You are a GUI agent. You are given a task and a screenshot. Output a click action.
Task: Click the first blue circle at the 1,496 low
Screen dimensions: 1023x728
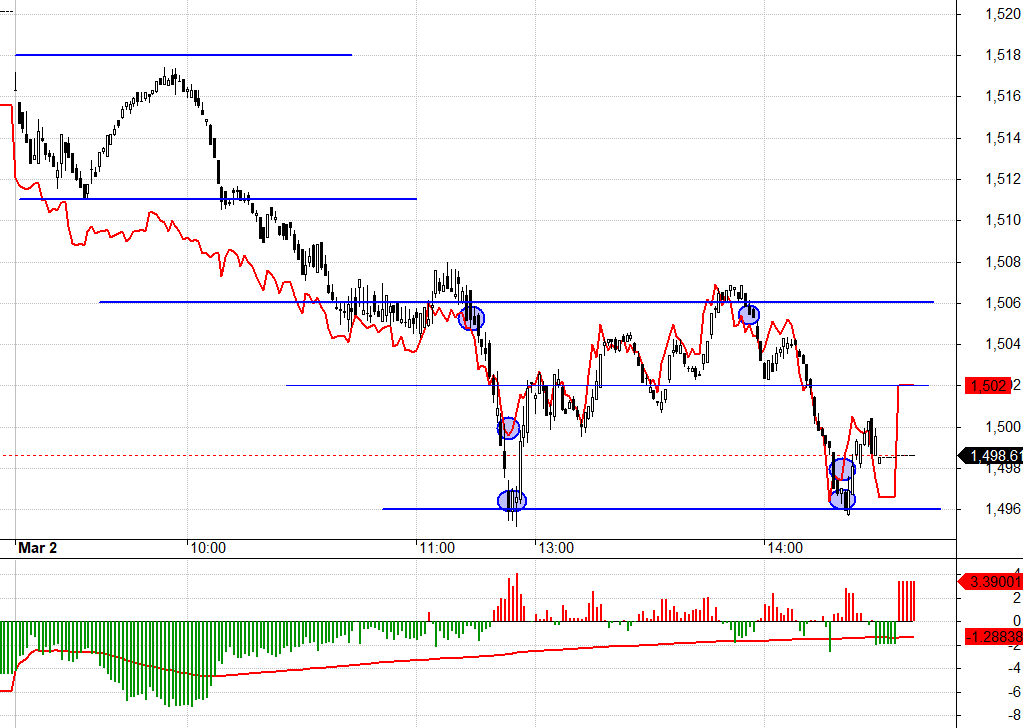pyautogui.click(x=511, y=500)
